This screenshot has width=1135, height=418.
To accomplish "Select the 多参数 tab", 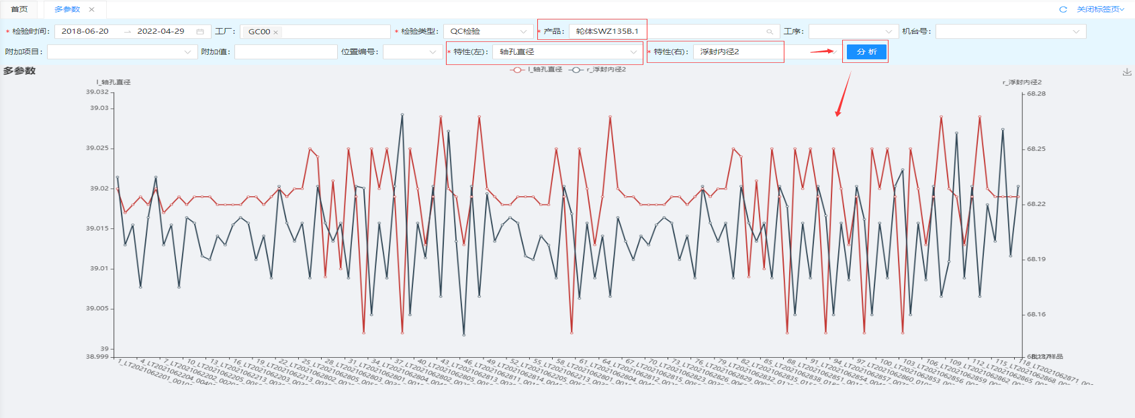I will tap(67, 9).
